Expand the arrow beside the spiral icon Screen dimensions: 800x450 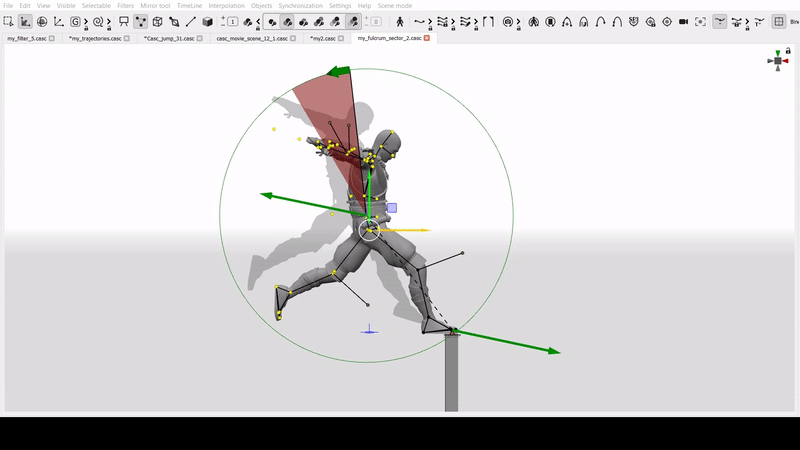pos(109,21)
